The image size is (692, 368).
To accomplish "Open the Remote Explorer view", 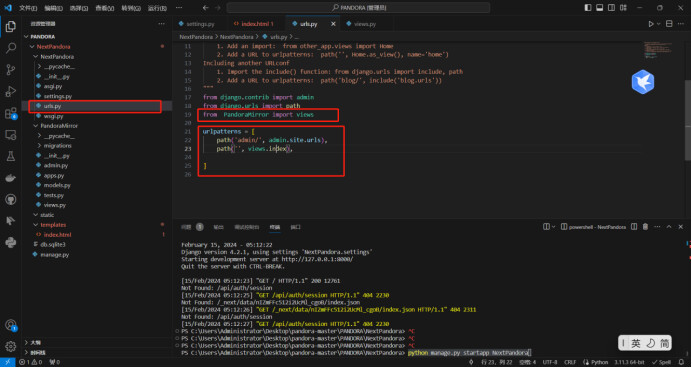I will 11,135.
